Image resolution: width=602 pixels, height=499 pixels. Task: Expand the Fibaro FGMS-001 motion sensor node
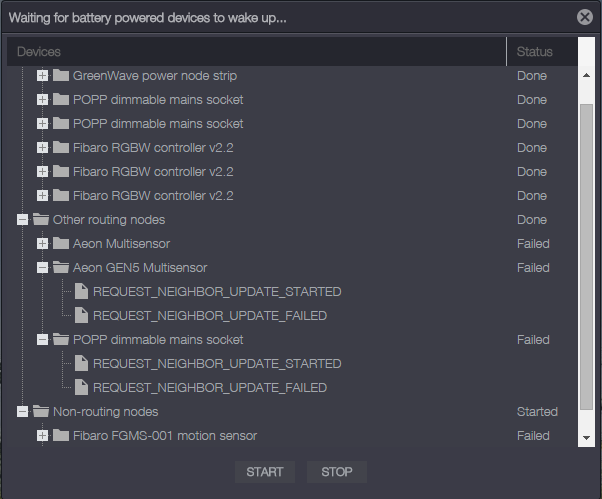[42, 436]
